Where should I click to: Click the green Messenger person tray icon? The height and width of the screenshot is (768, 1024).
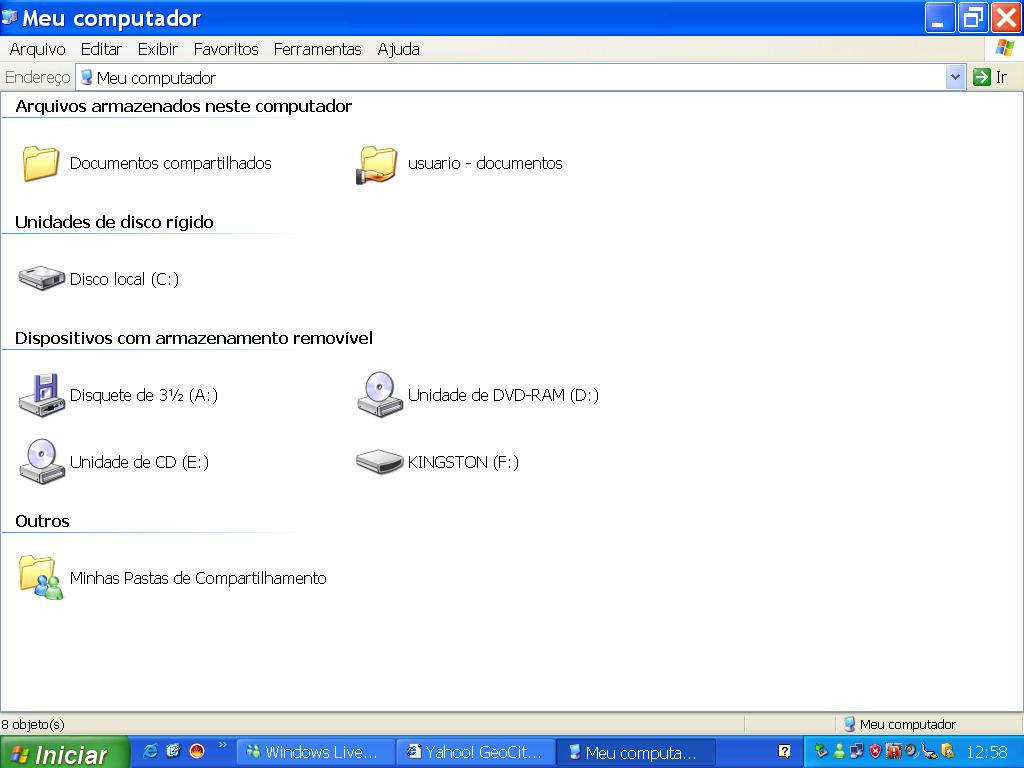click(839, 752)
